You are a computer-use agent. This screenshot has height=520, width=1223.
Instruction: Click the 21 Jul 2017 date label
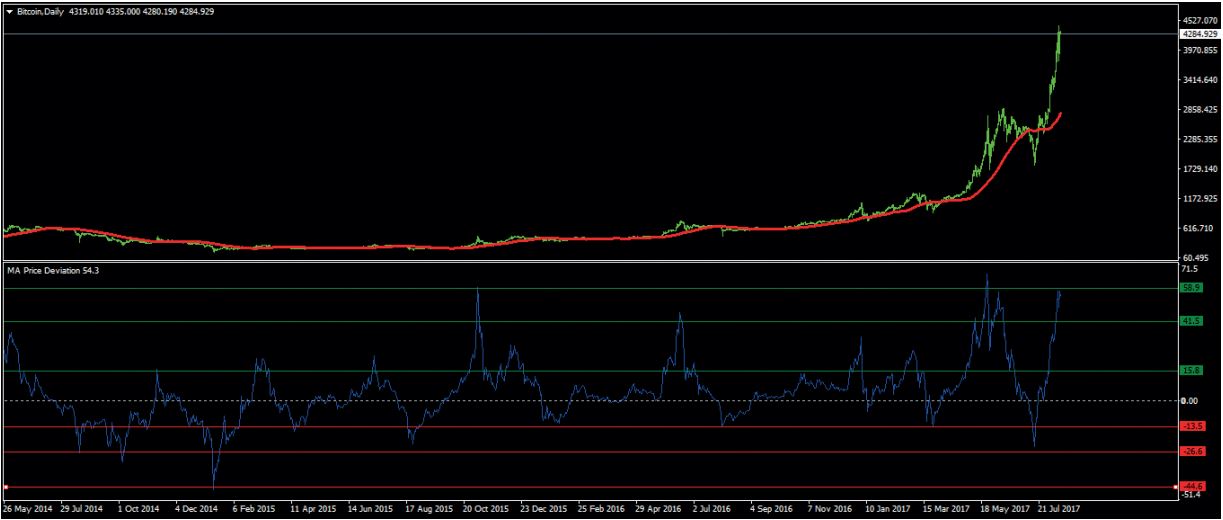pos(1059,508)
